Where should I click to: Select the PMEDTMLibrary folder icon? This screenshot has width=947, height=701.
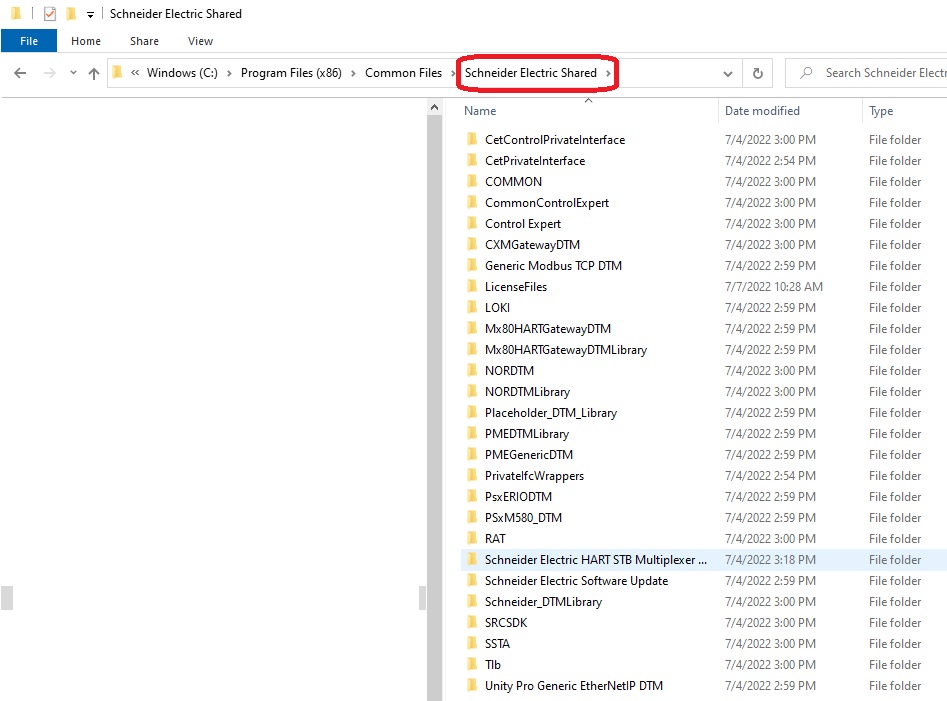(472, 434)
